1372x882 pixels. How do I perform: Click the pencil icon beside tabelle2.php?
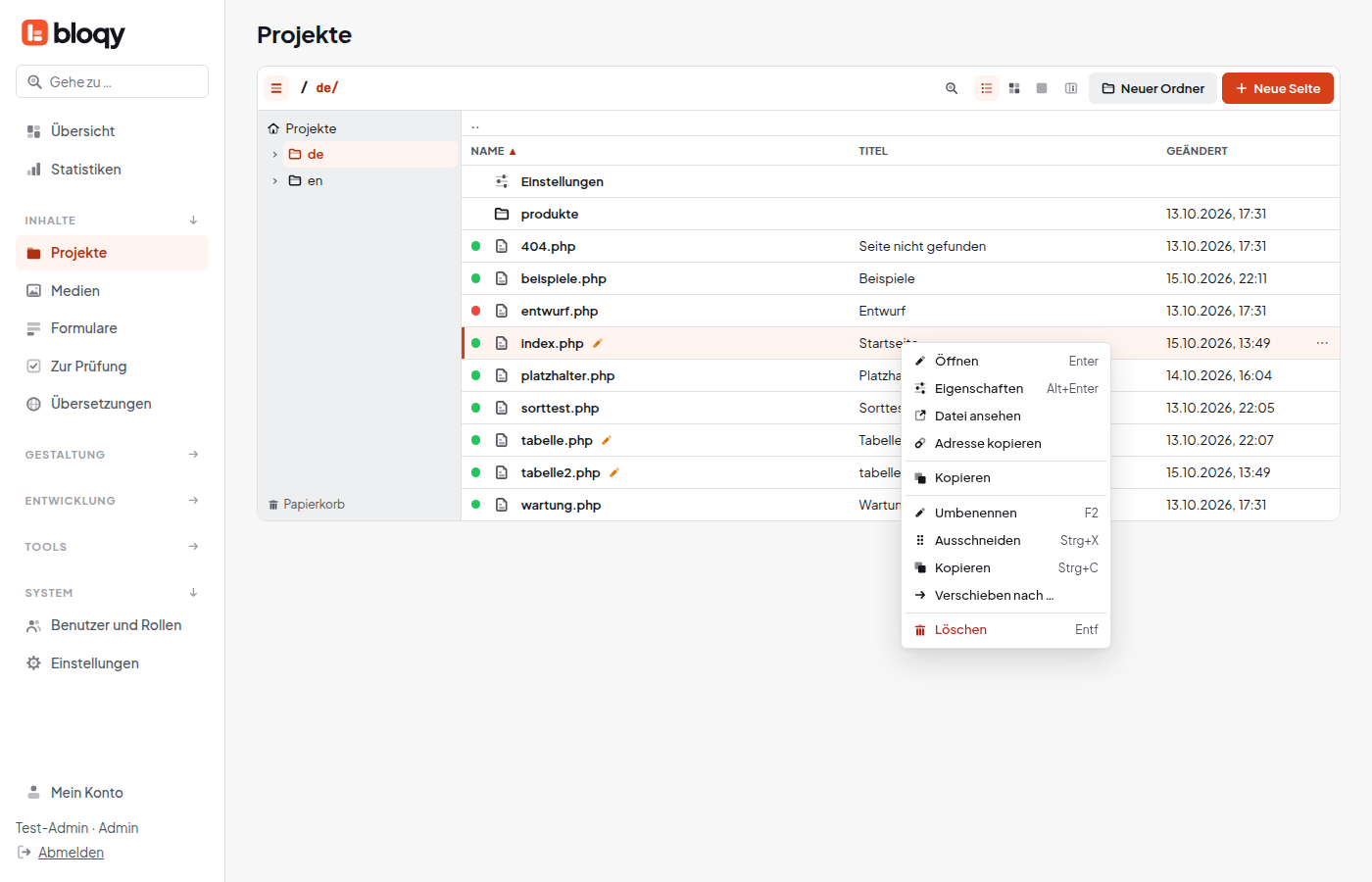614,472
